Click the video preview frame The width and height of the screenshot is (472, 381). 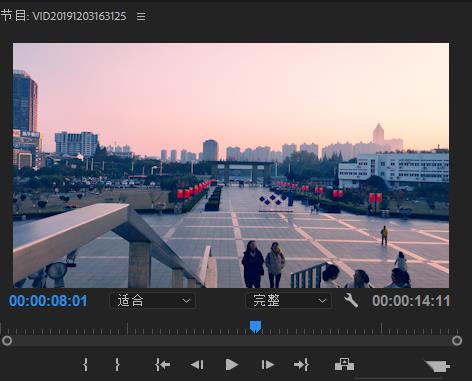(231, 165)
